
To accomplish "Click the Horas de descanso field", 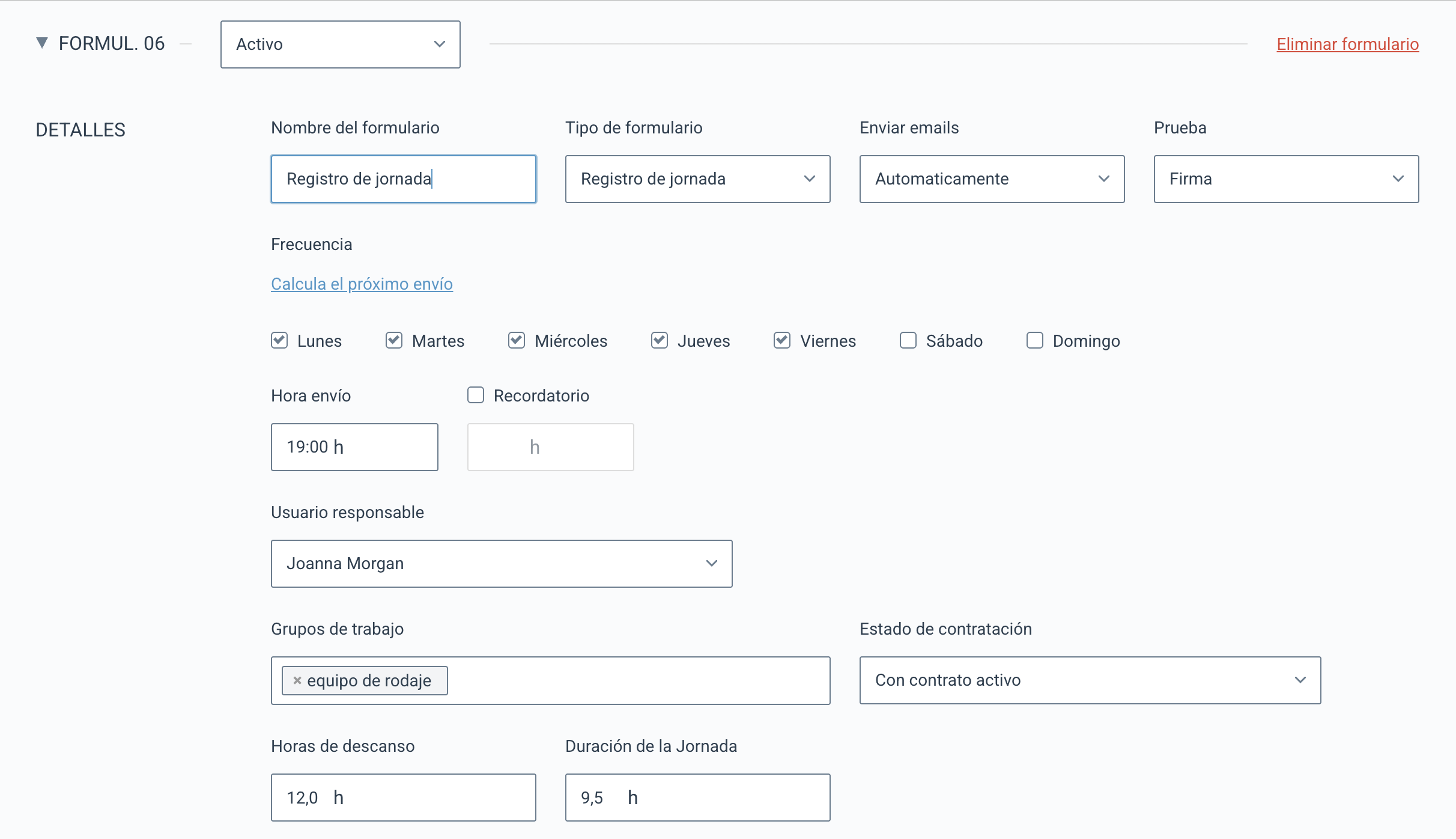I will (403, 798).
